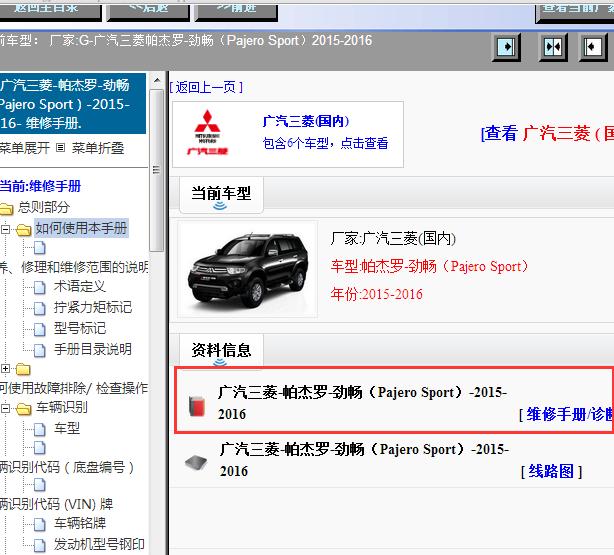
Task: Click the right-arrow panel layout icon
Action: coord(506,47)
